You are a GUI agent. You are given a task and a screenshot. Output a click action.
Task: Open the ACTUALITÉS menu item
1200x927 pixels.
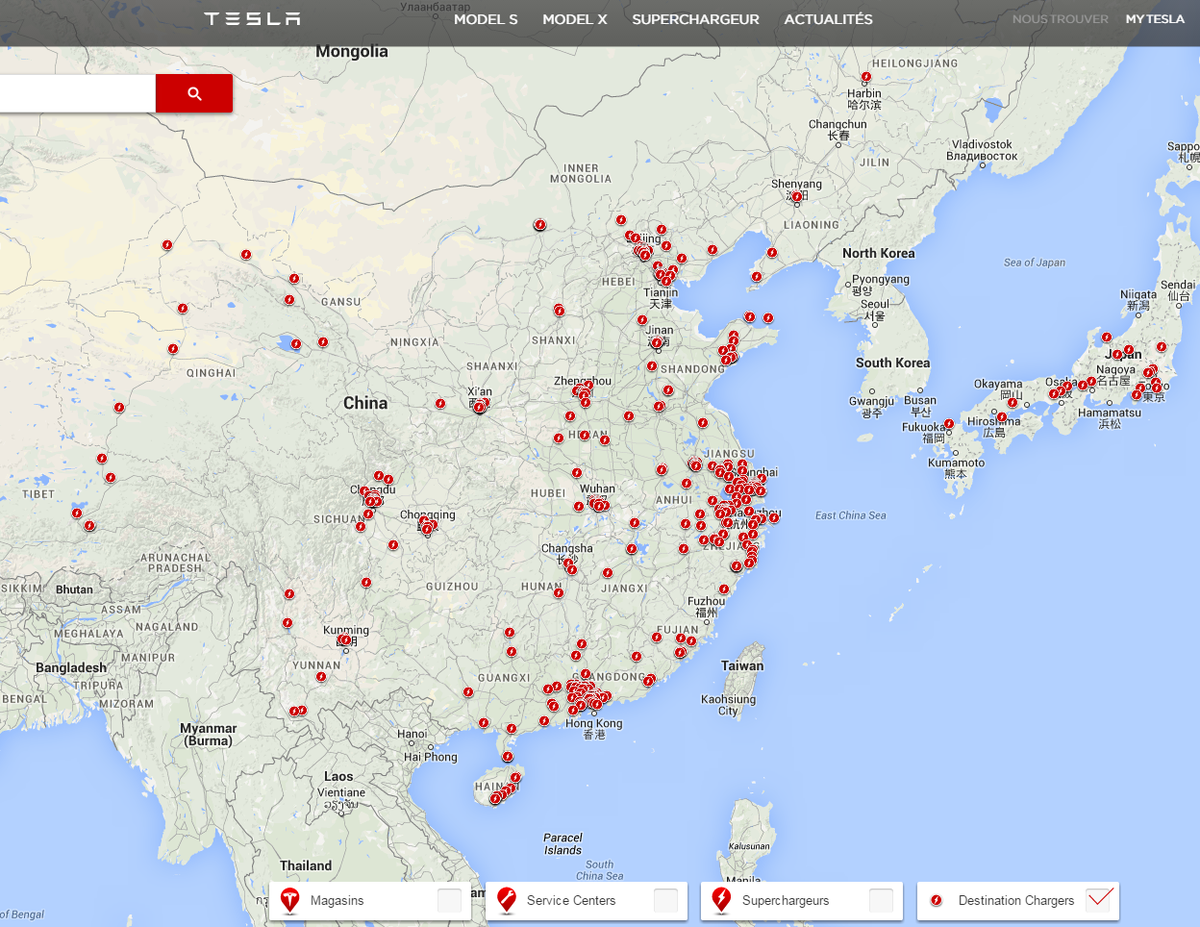coord(828,19)
